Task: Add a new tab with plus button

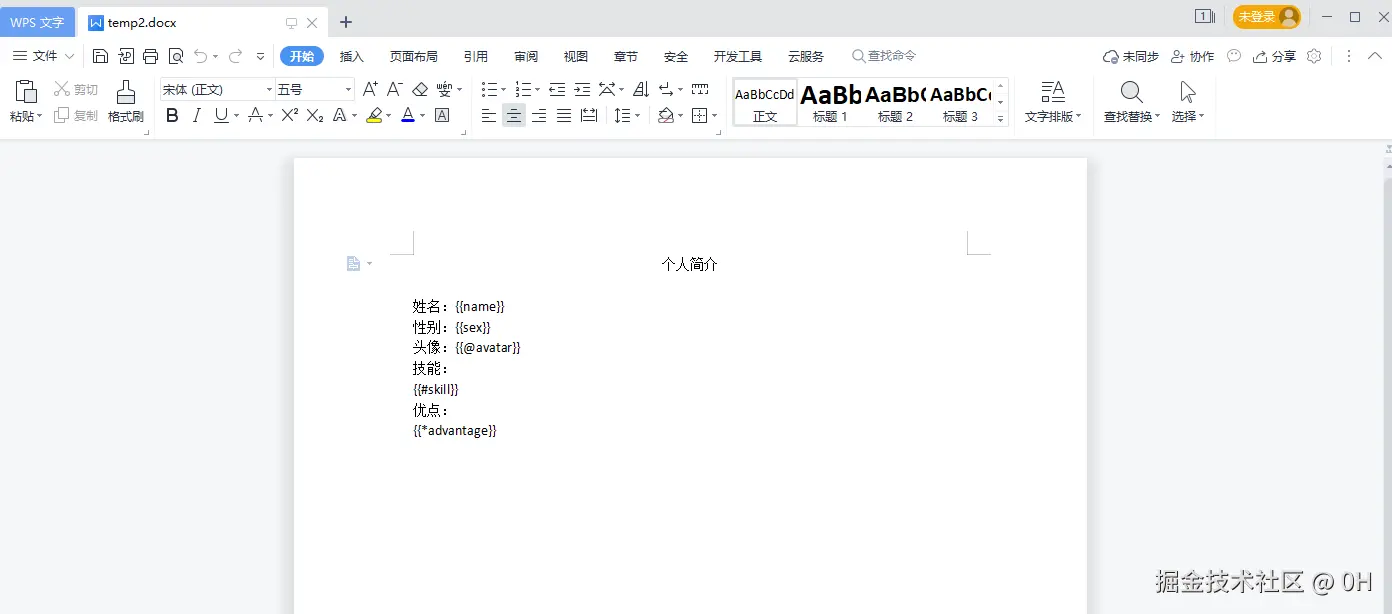Action: [346, 22]
